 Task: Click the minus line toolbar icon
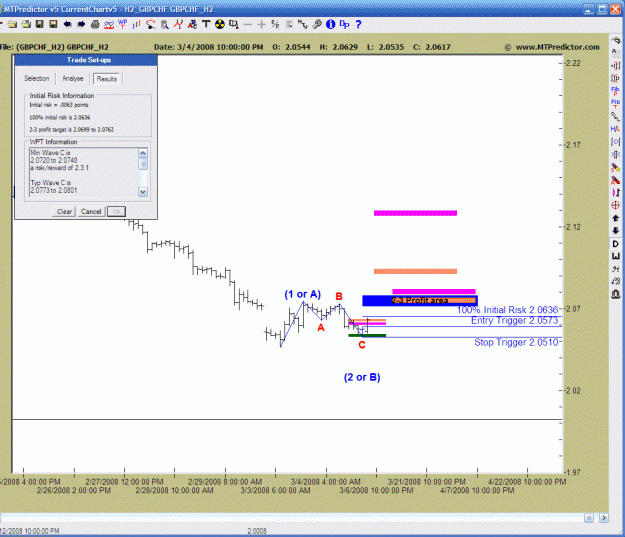point(248,25)
